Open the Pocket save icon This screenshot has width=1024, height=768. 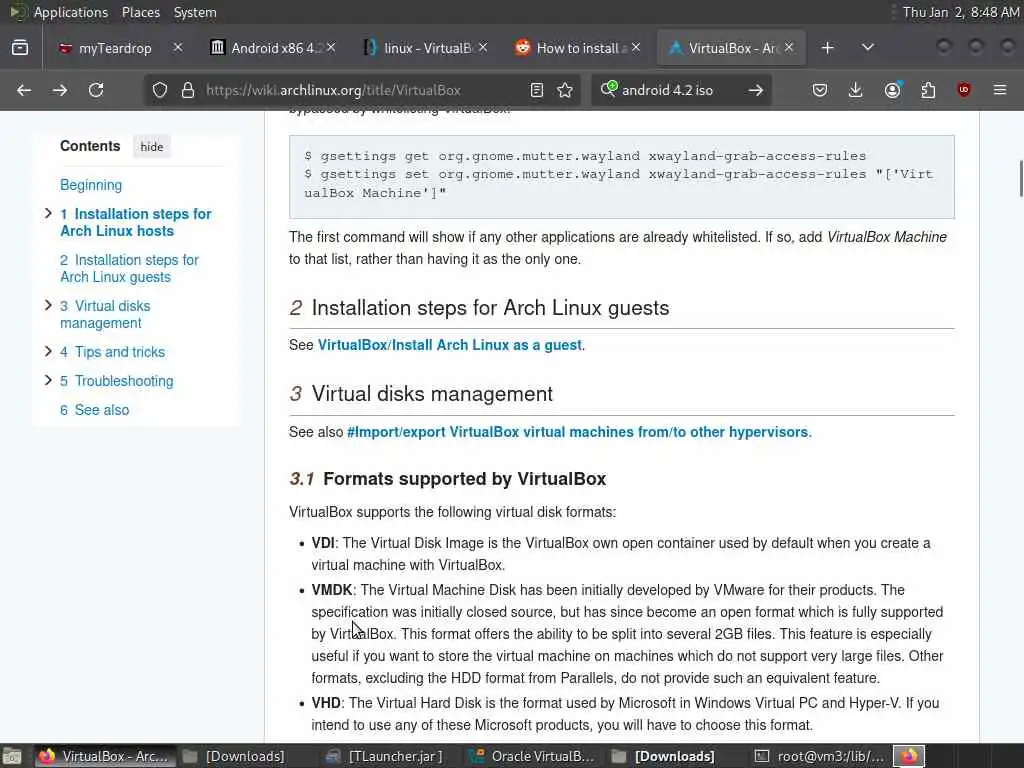click(x=820, y=90)
